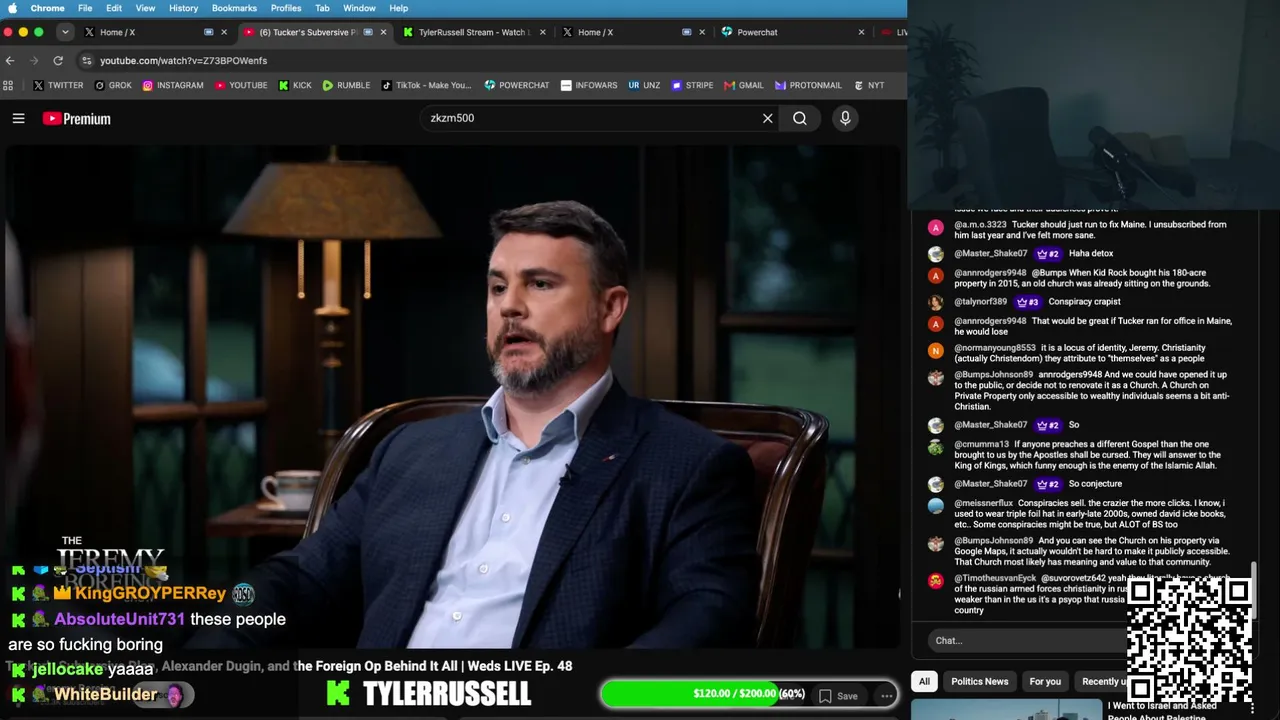Open the History menu
Screen dimensions: 1280x720
pos(183,8)
